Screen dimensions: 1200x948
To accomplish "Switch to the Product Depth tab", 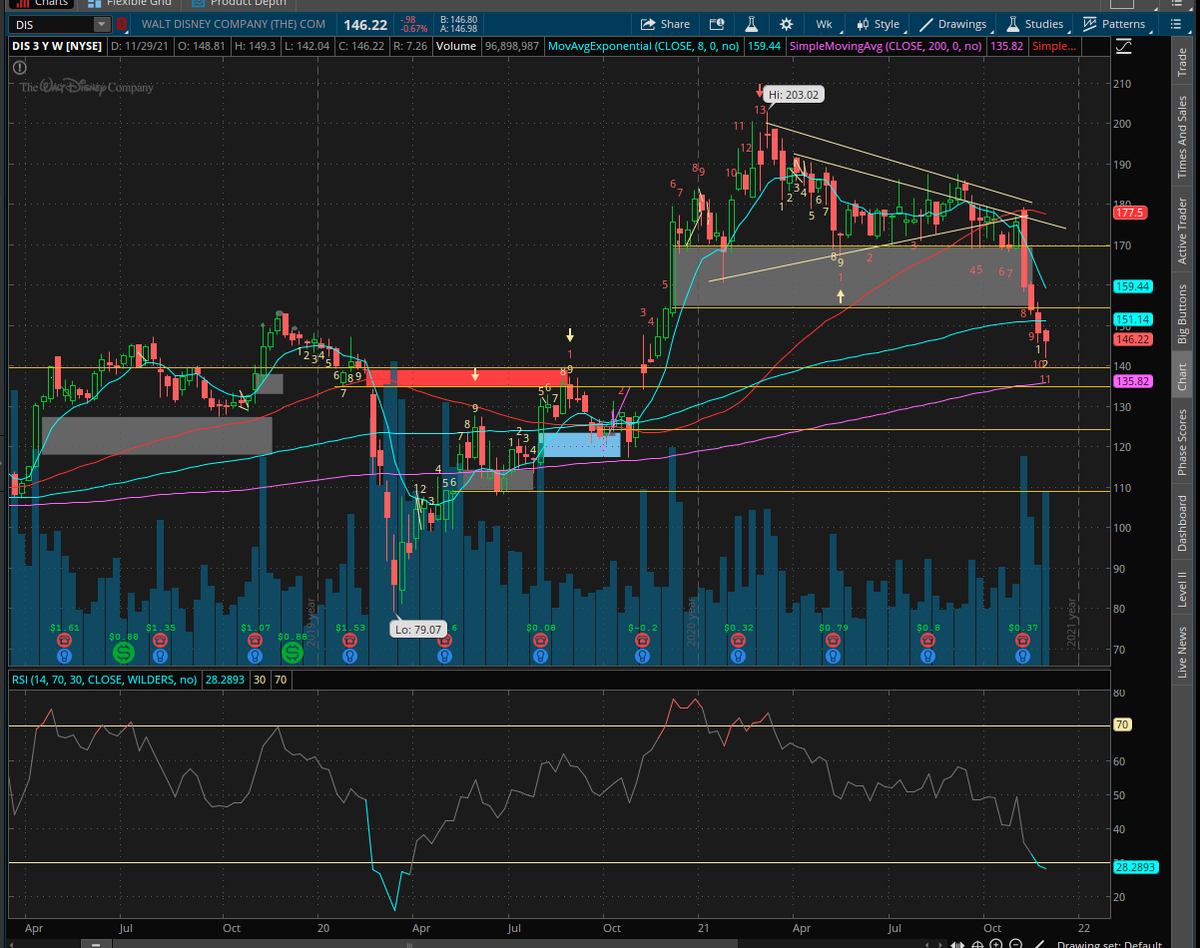I will (x=238, y=3).
